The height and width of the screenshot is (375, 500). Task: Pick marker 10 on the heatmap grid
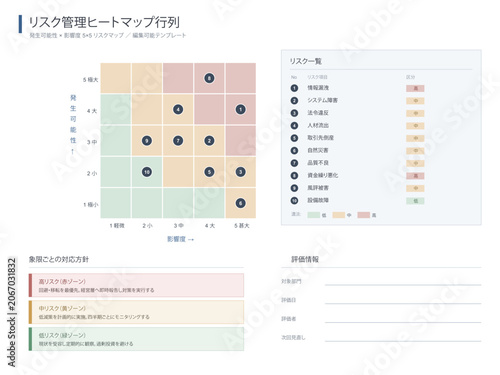[x=147, y=172]
